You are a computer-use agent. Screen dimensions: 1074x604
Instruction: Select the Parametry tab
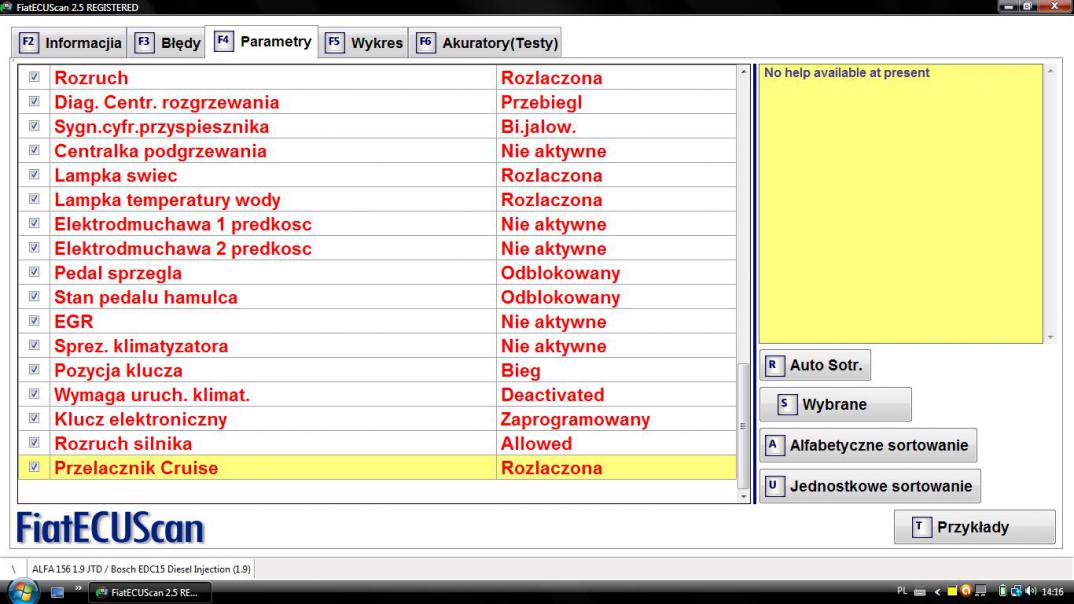pyautogui.click(x=262, y=42)
